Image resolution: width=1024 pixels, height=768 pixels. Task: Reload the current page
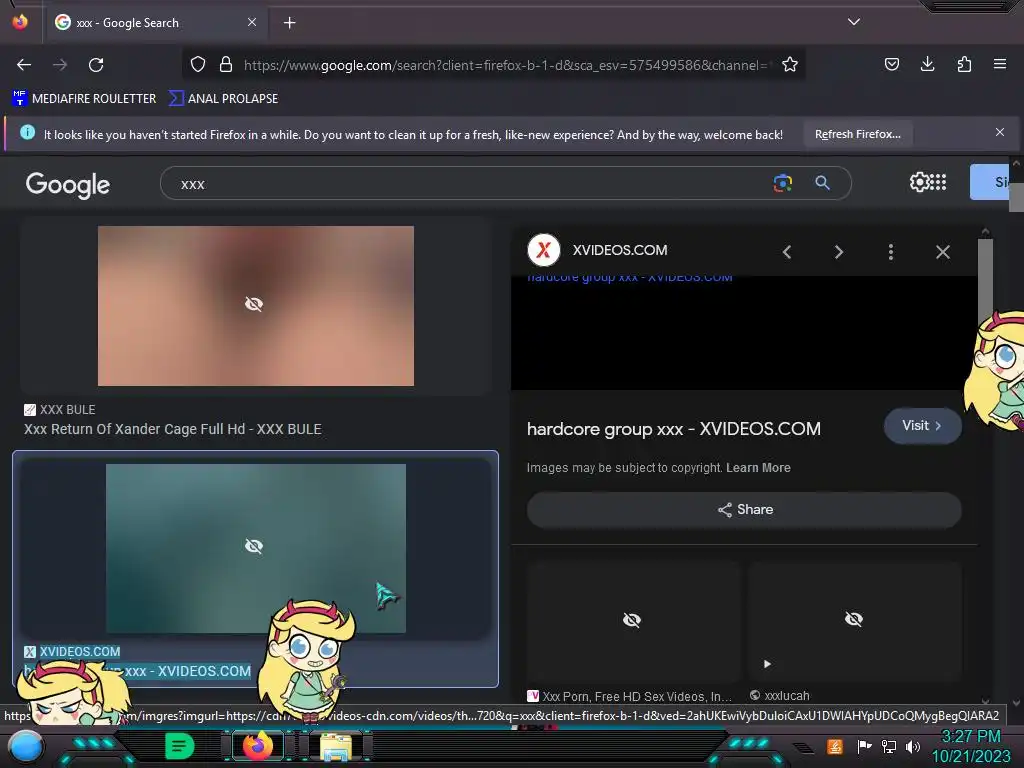click(x=96, y=65)
